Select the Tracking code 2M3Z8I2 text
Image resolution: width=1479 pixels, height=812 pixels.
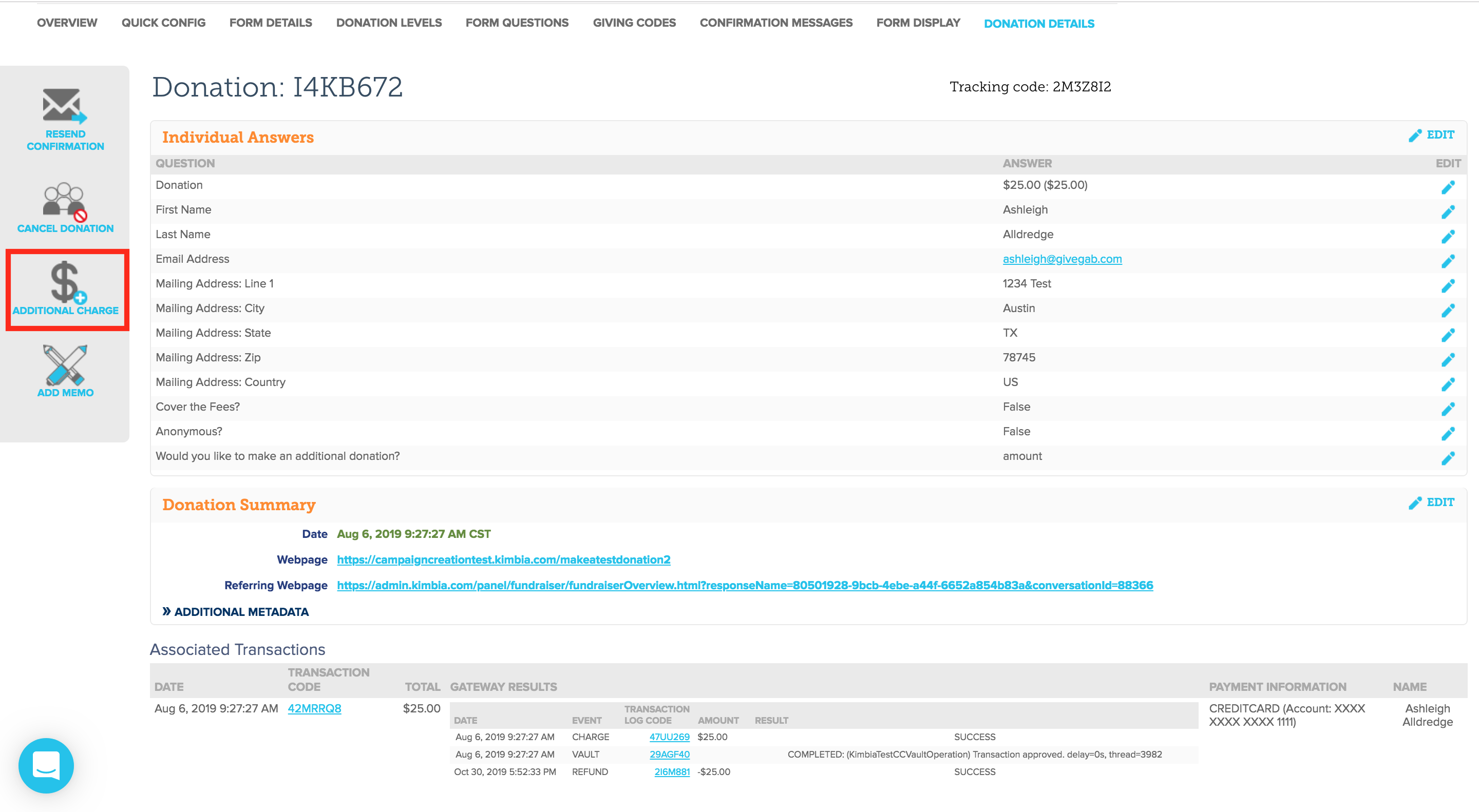click(x=1030, y=87)
